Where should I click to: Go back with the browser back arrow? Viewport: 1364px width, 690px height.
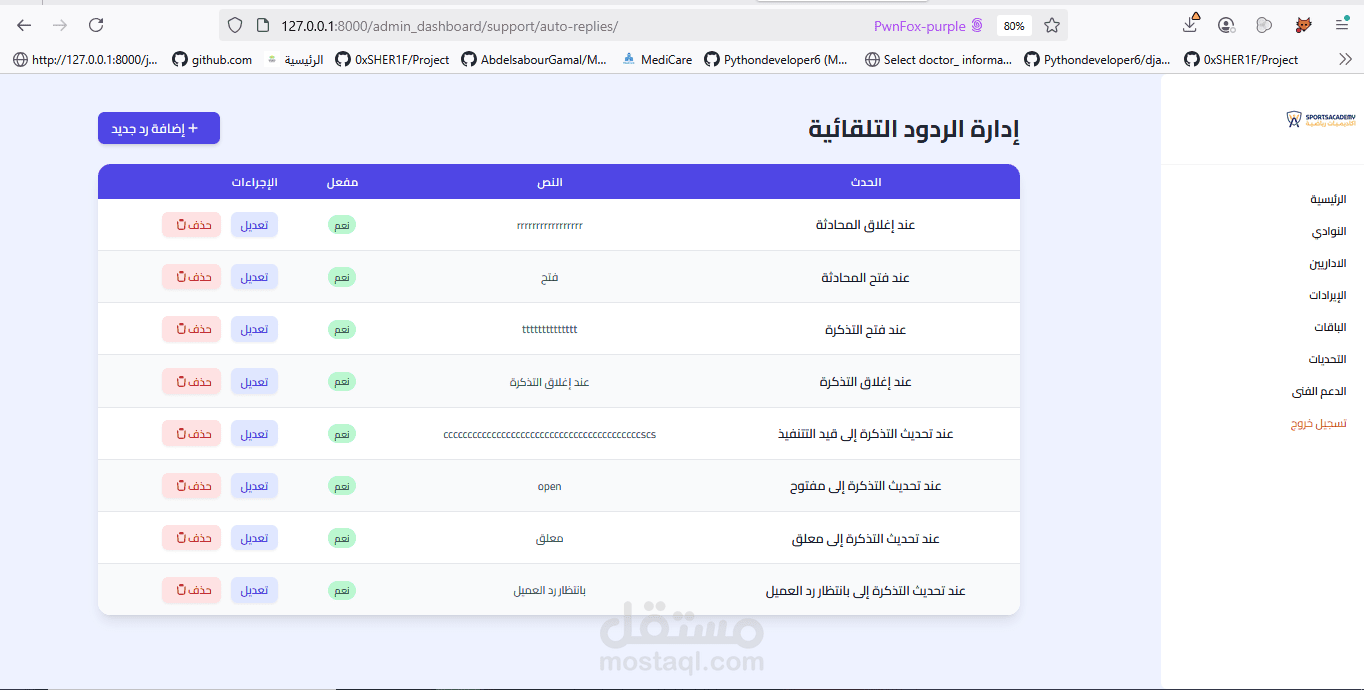point(24,25)
